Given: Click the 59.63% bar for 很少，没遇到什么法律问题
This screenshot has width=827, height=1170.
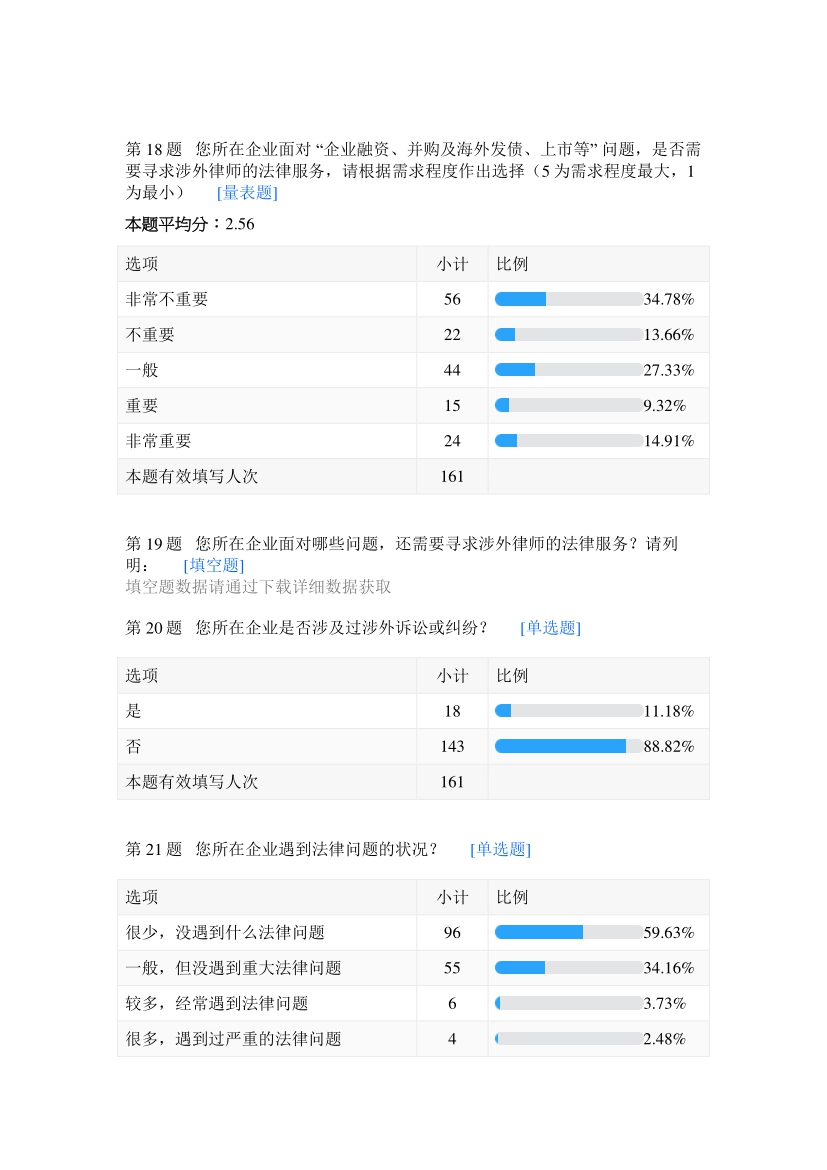Looking at the screenshot, I should [x=568, y=932].
